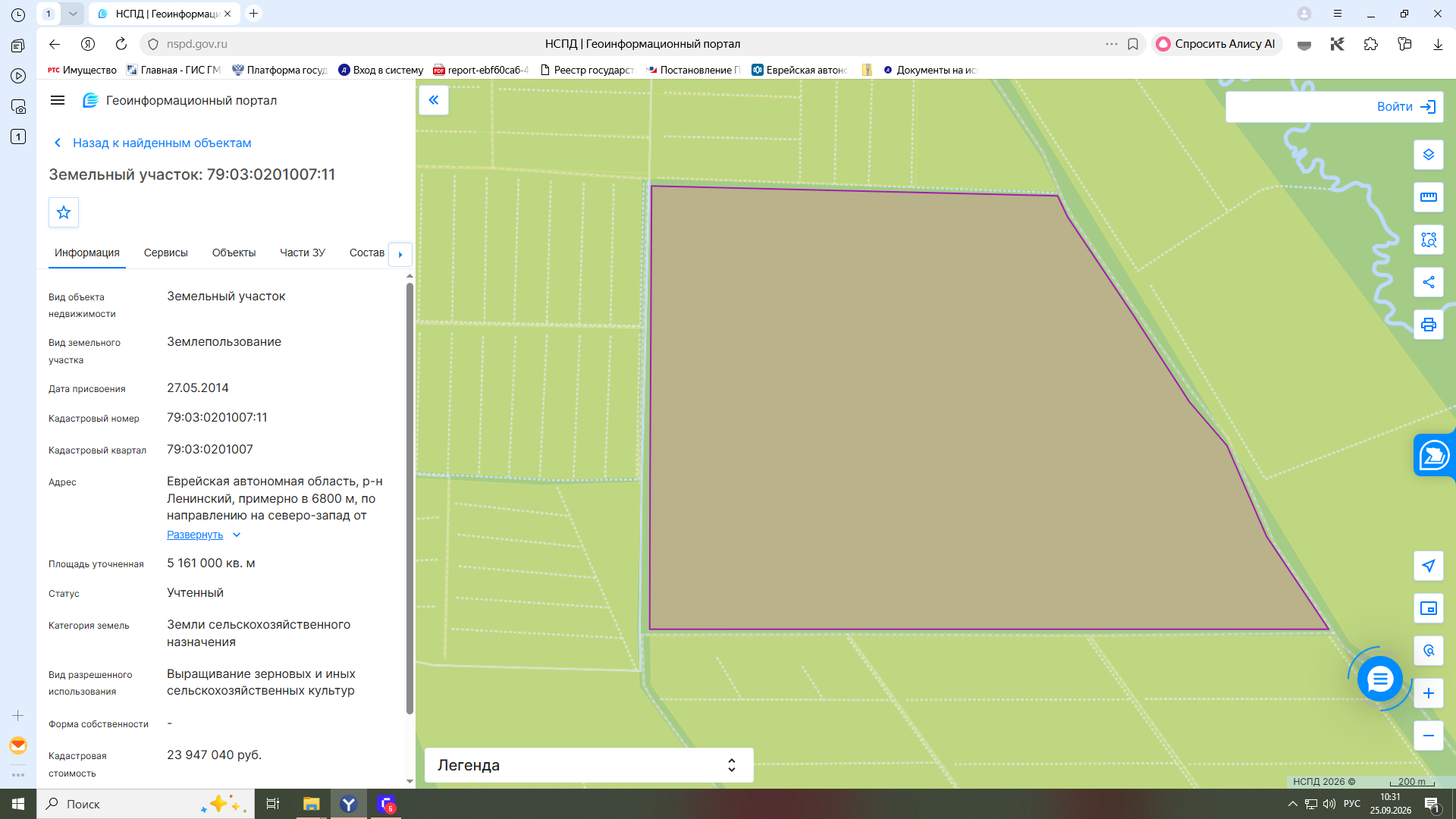
Task: Open browser downloads arrow icon
Action: point(1438,44)
